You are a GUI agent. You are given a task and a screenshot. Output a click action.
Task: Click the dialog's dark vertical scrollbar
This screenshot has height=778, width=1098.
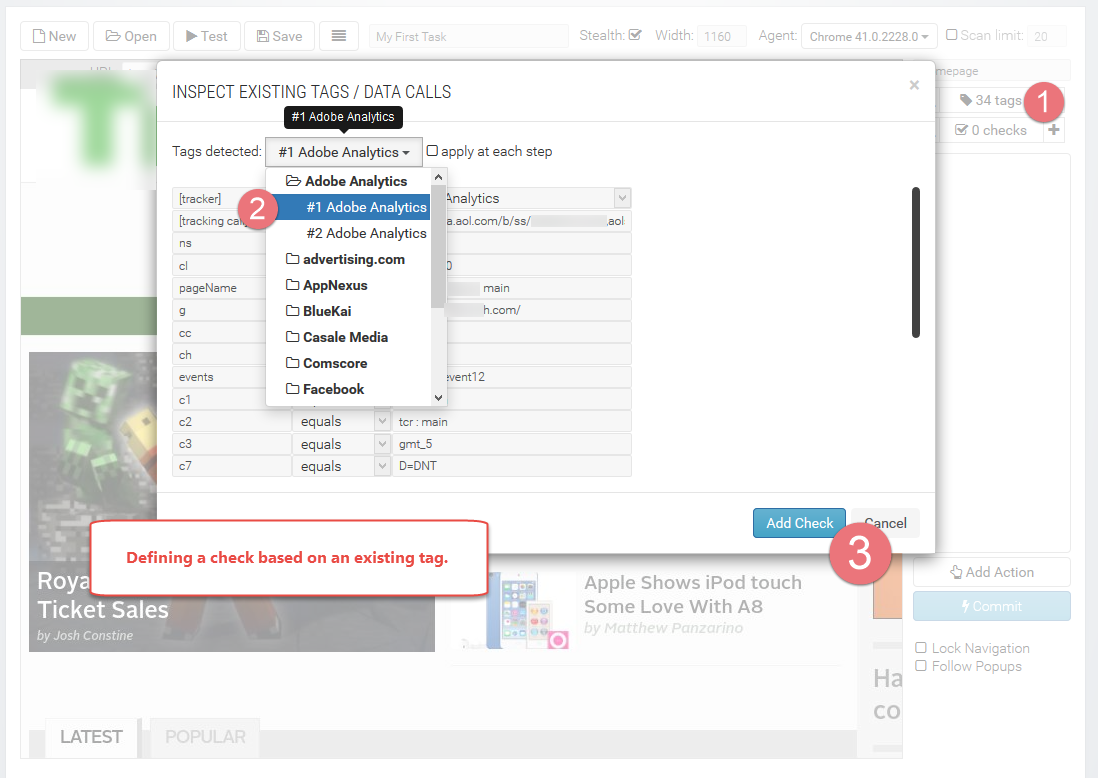(x=915, y=263)
